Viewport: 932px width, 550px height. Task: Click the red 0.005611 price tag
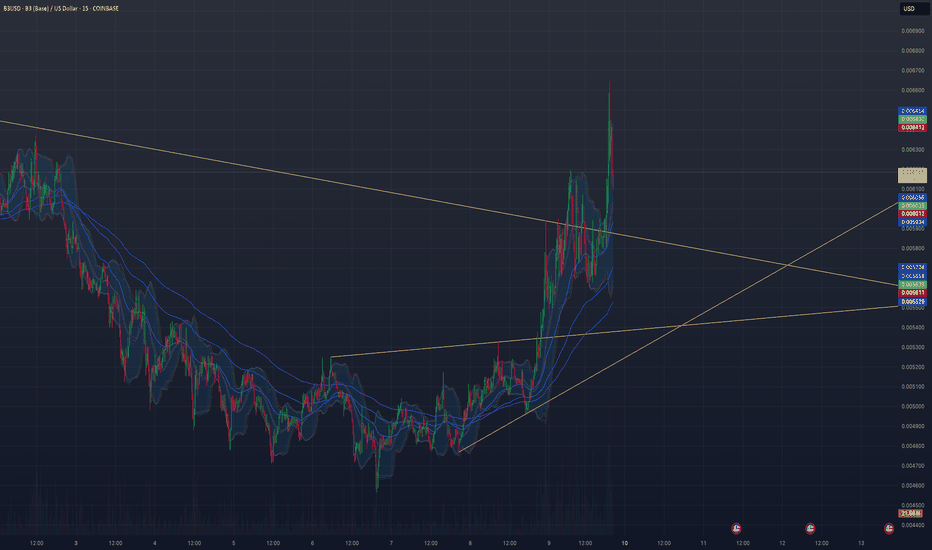(x=912, y=293)
